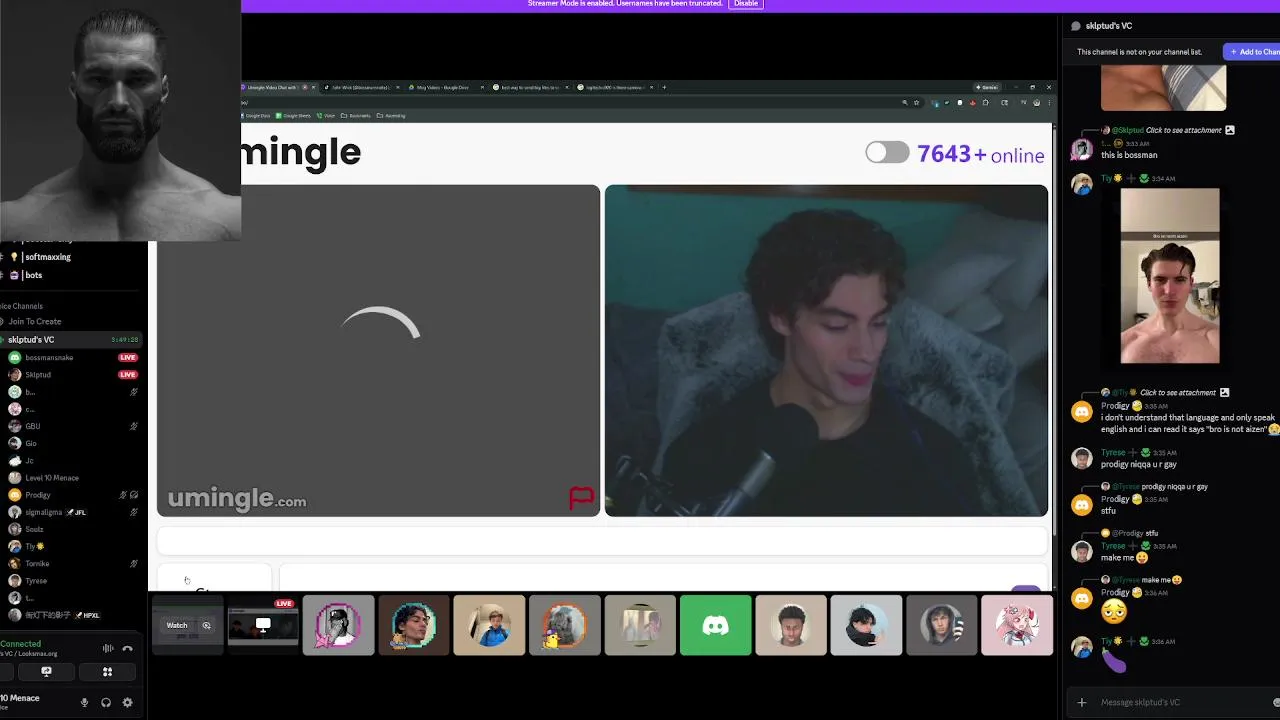Bookmark page with star icon in address bar
Screen dimensions: 1280x720
coord(916,103)
